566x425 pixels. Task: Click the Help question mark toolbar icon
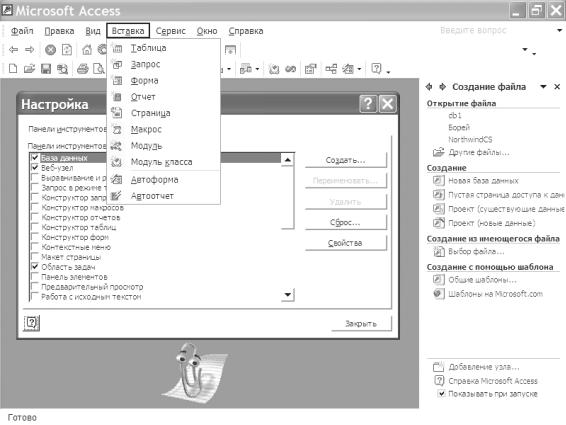tap(376, 68)
